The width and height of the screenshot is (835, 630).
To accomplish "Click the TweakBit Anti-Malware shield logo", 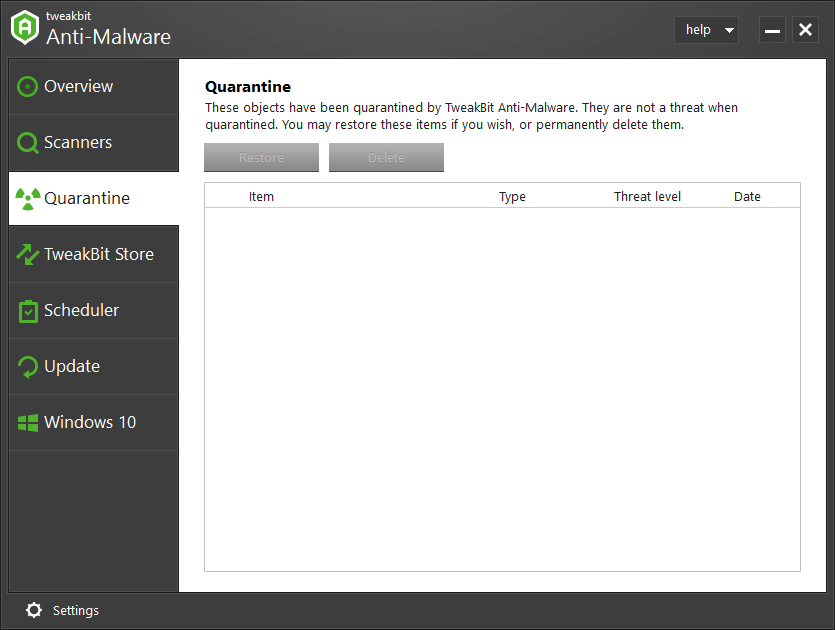I will coord(25,28).
